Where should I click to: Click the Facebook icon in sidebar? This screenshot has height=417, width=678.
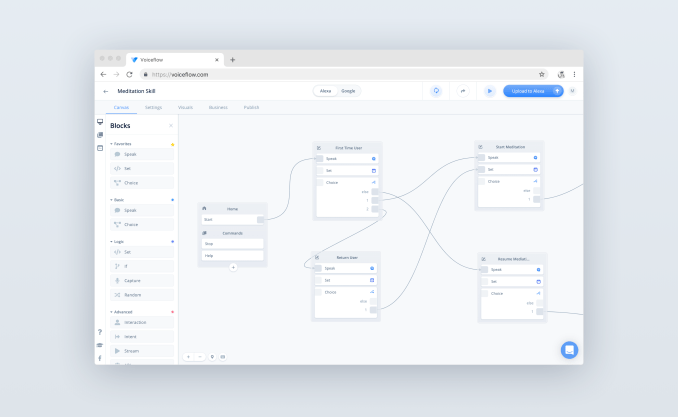coord(100,358)
